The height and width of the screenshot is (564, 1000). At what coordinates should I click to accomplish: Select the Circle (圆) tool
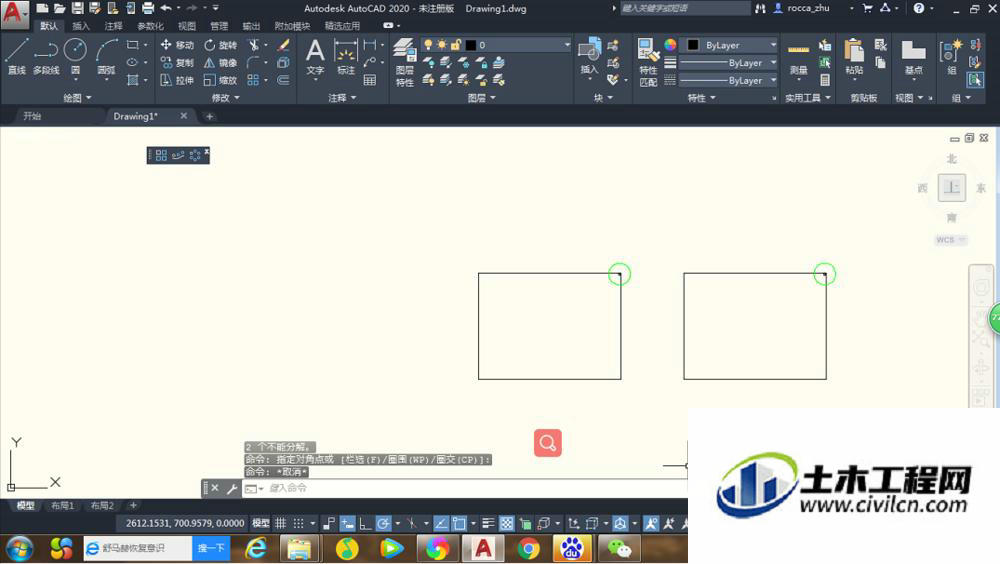tap(75, 57)
